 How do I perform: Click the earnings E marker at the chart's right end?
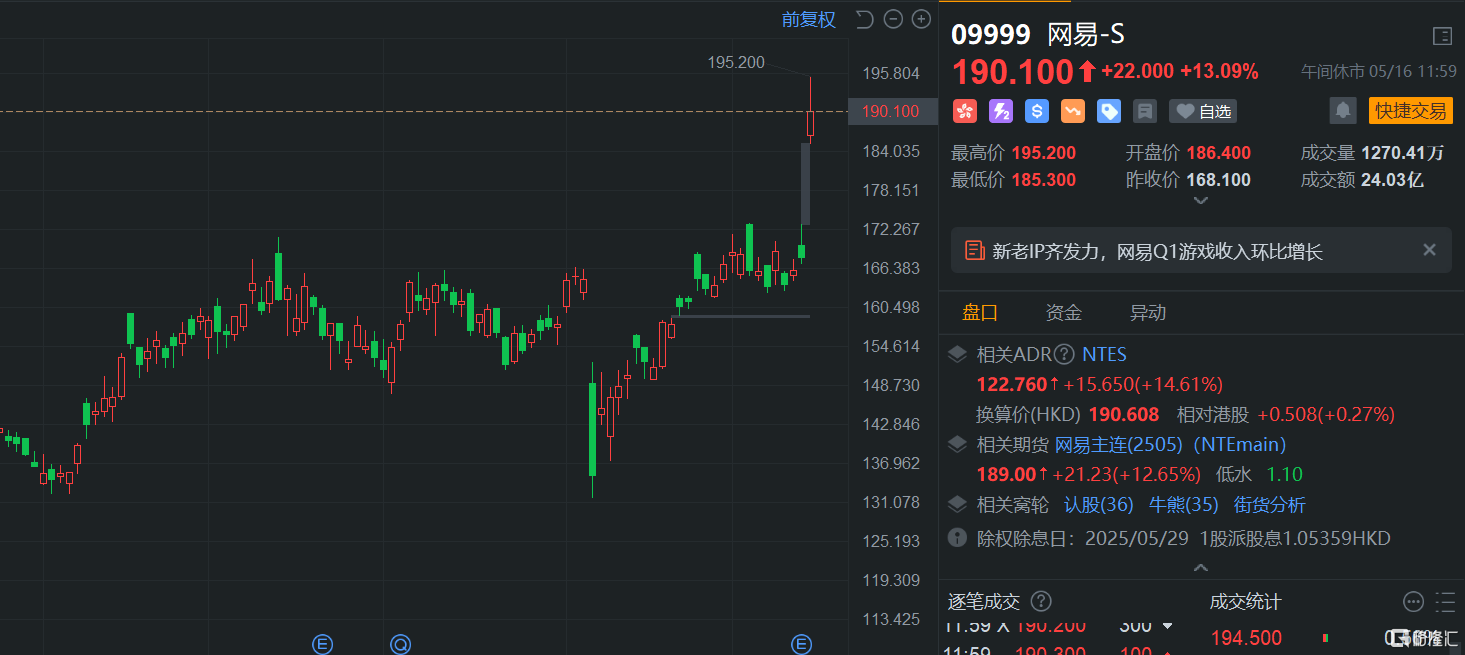point(801,644)
